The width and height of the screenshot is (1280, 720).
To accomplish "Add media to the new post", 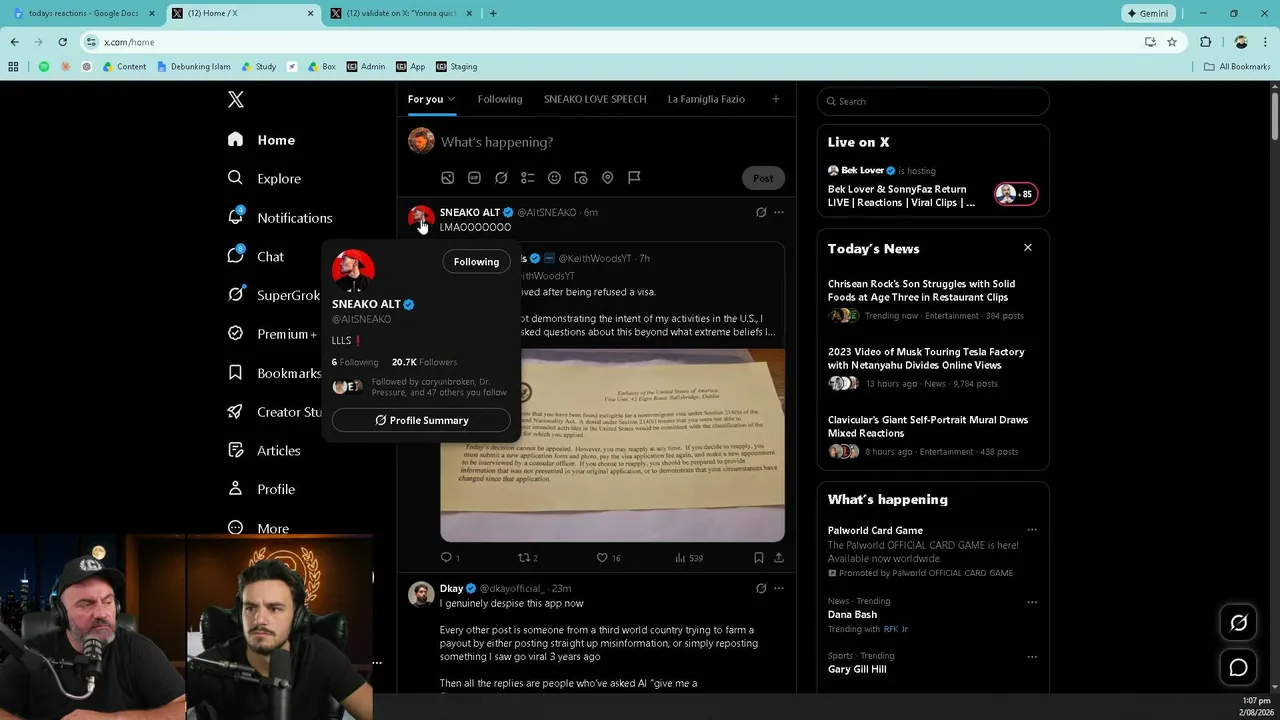I will tap(448, 178).
